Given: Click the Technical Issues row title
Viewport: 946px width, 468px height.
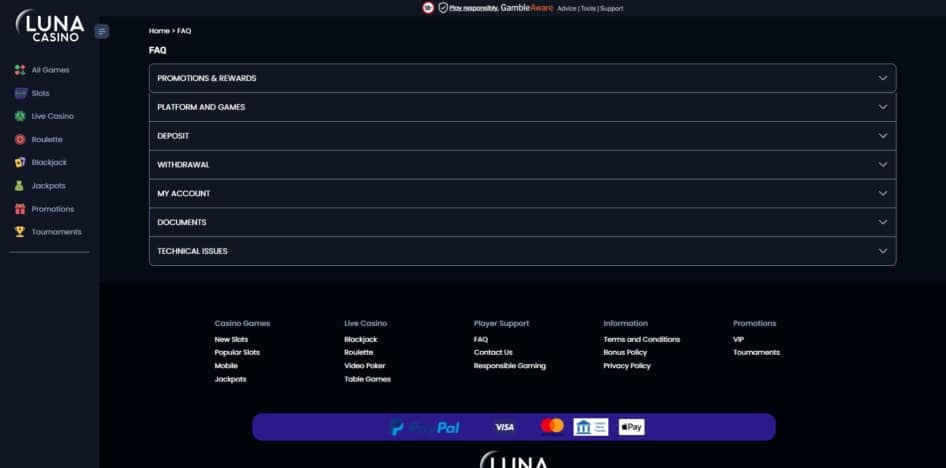Looking at the screenshot, I should pos(192,251).
